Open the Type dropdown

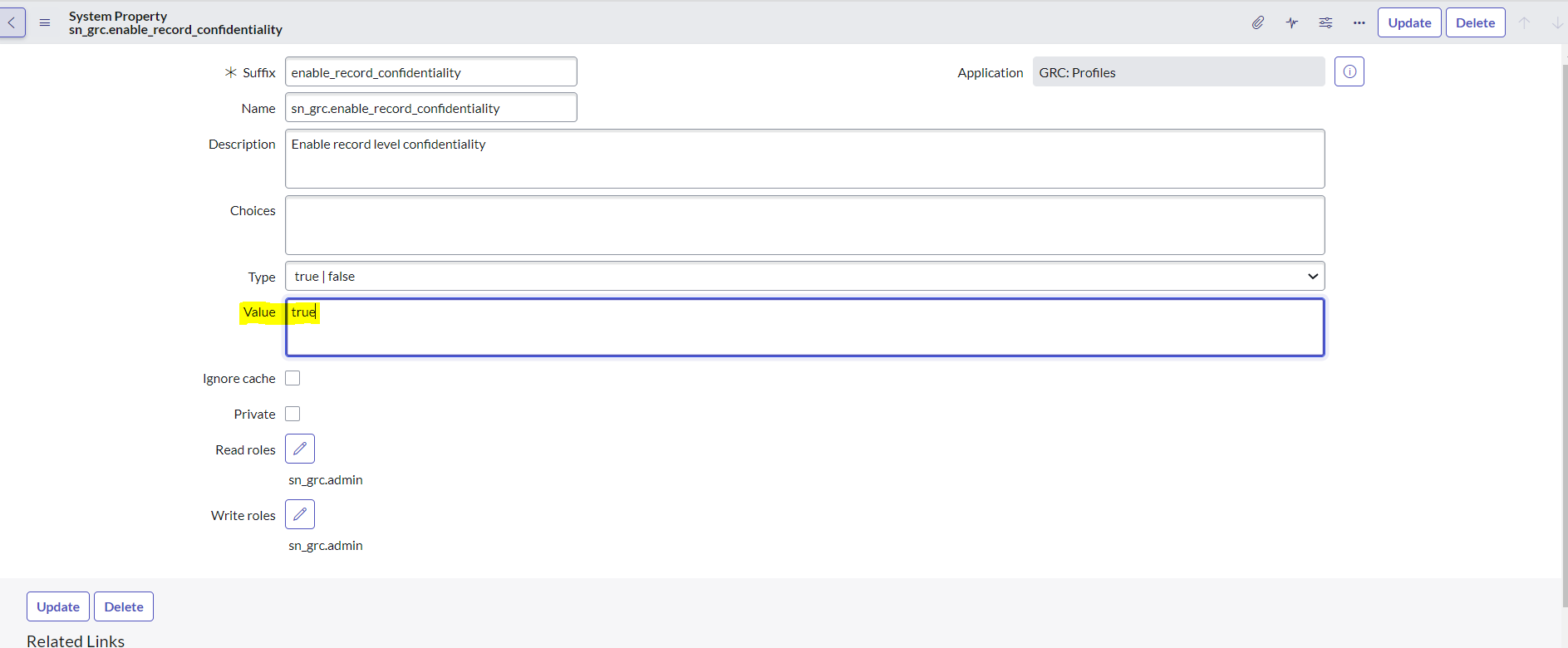[804, 276]
